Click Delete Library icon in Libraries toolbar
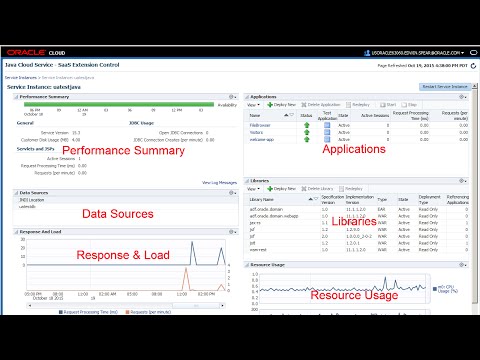This screenshot has height=360, width=480. pyautogui.click(x=304, y=189)
